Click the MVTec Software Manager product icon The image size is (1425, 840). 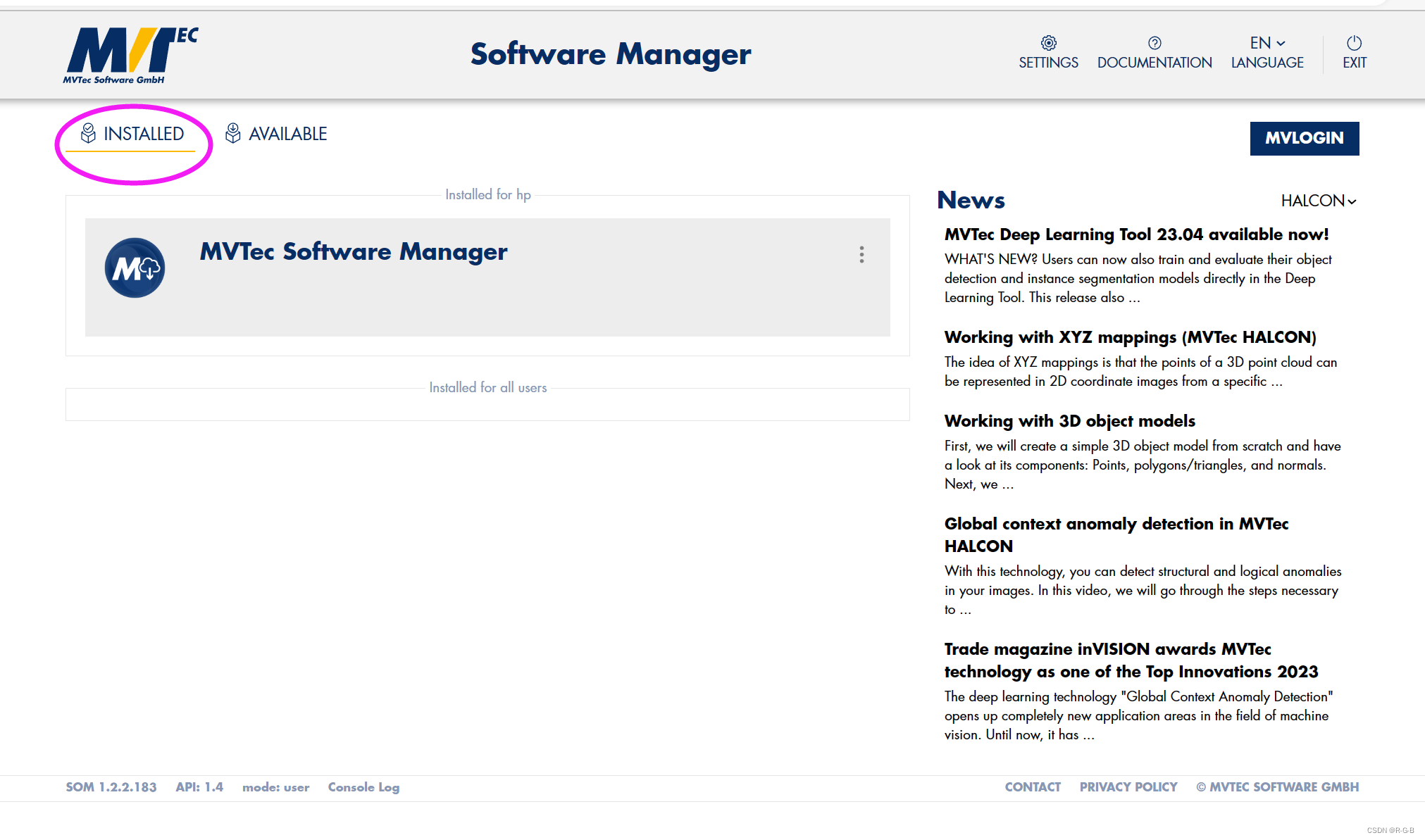tap(135, 268)
